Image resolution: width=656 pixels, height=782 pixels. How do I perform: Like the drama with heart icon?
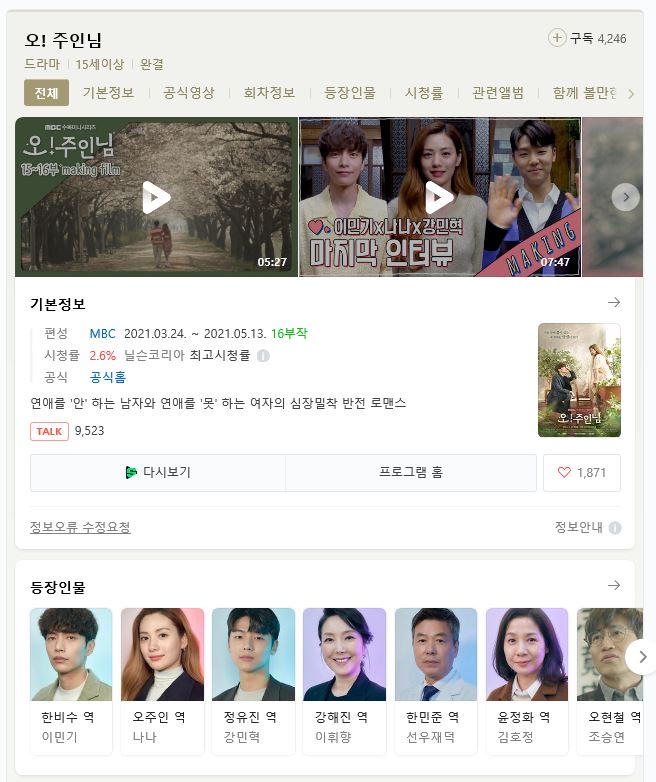(x=582, y=472)
